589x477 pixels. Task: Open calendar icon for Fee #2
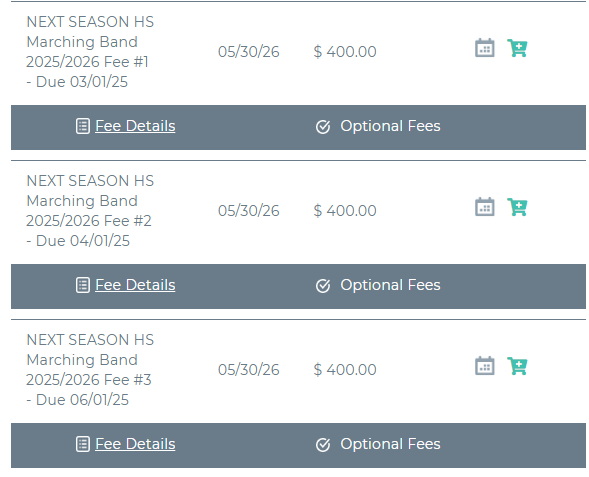[485, 207]
